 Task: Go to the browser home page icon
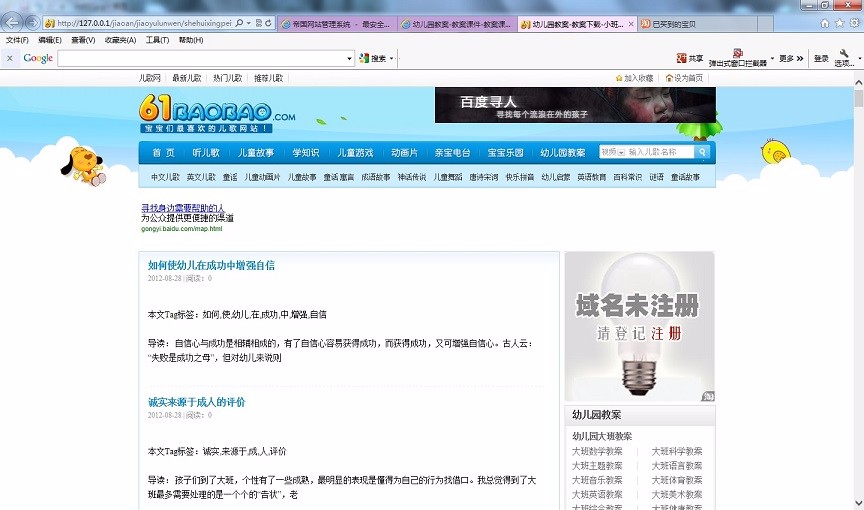pos(825,23)
